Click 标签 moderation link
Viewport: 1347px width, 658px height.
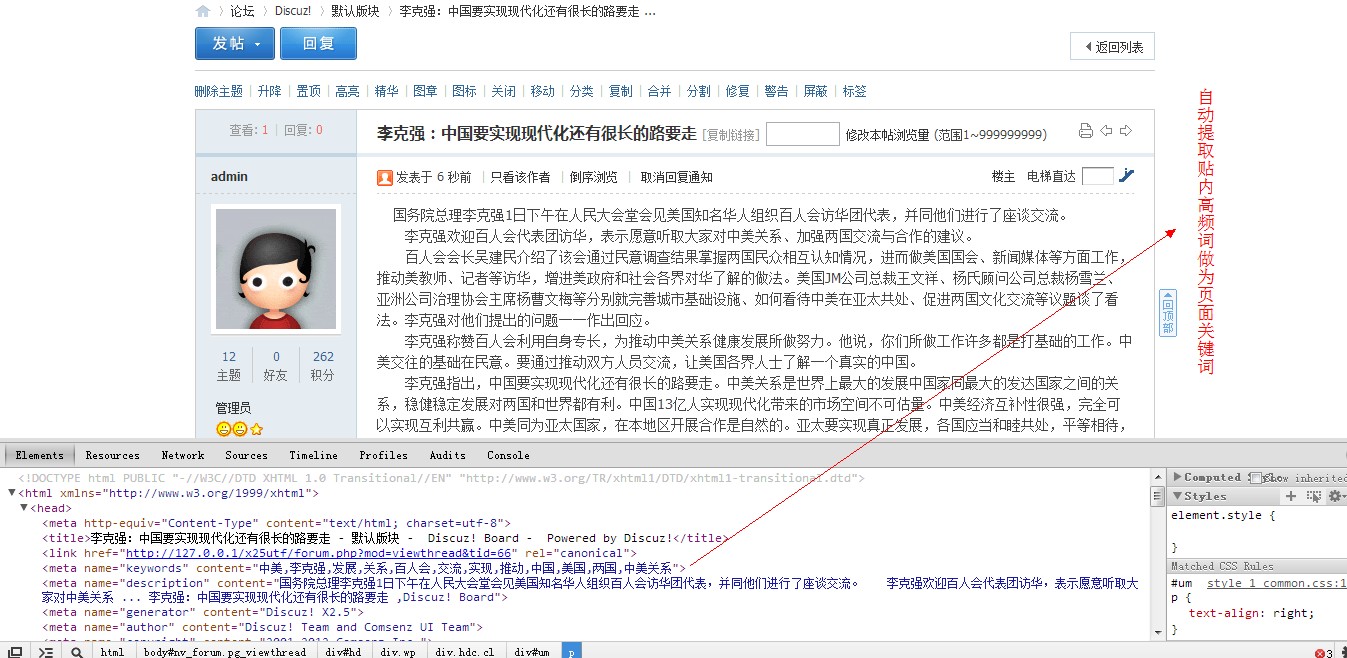click(855, 91)
